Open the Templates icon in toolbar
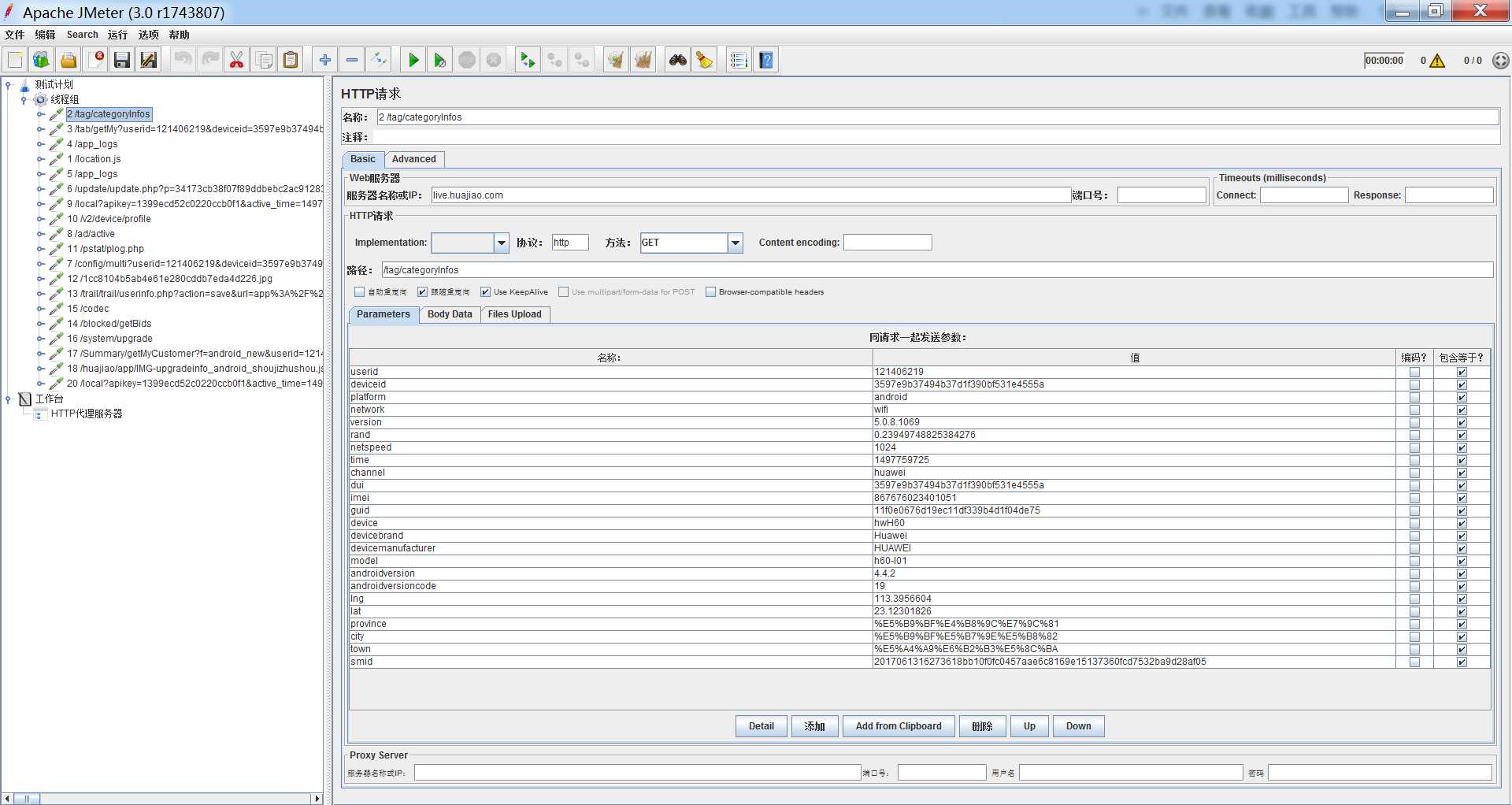Screen dimensions: 1512x805 (x=41, y=60)
